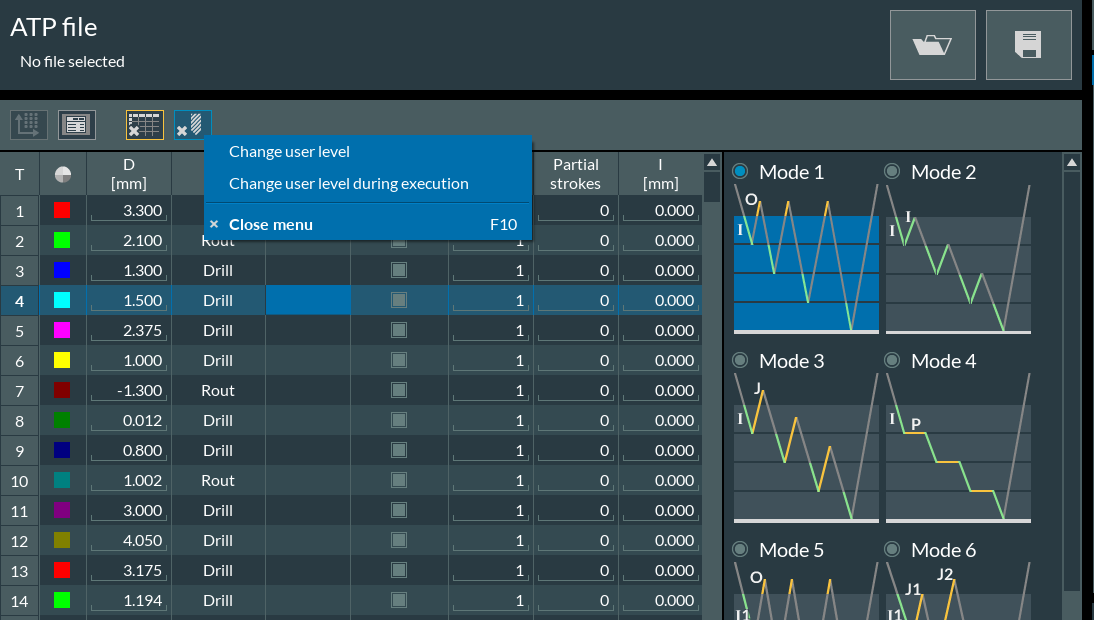This screenshot has width=1094, height=620.
Task: Click the Mode 3 drilling diagram
Action: click(x=806, y=448)
